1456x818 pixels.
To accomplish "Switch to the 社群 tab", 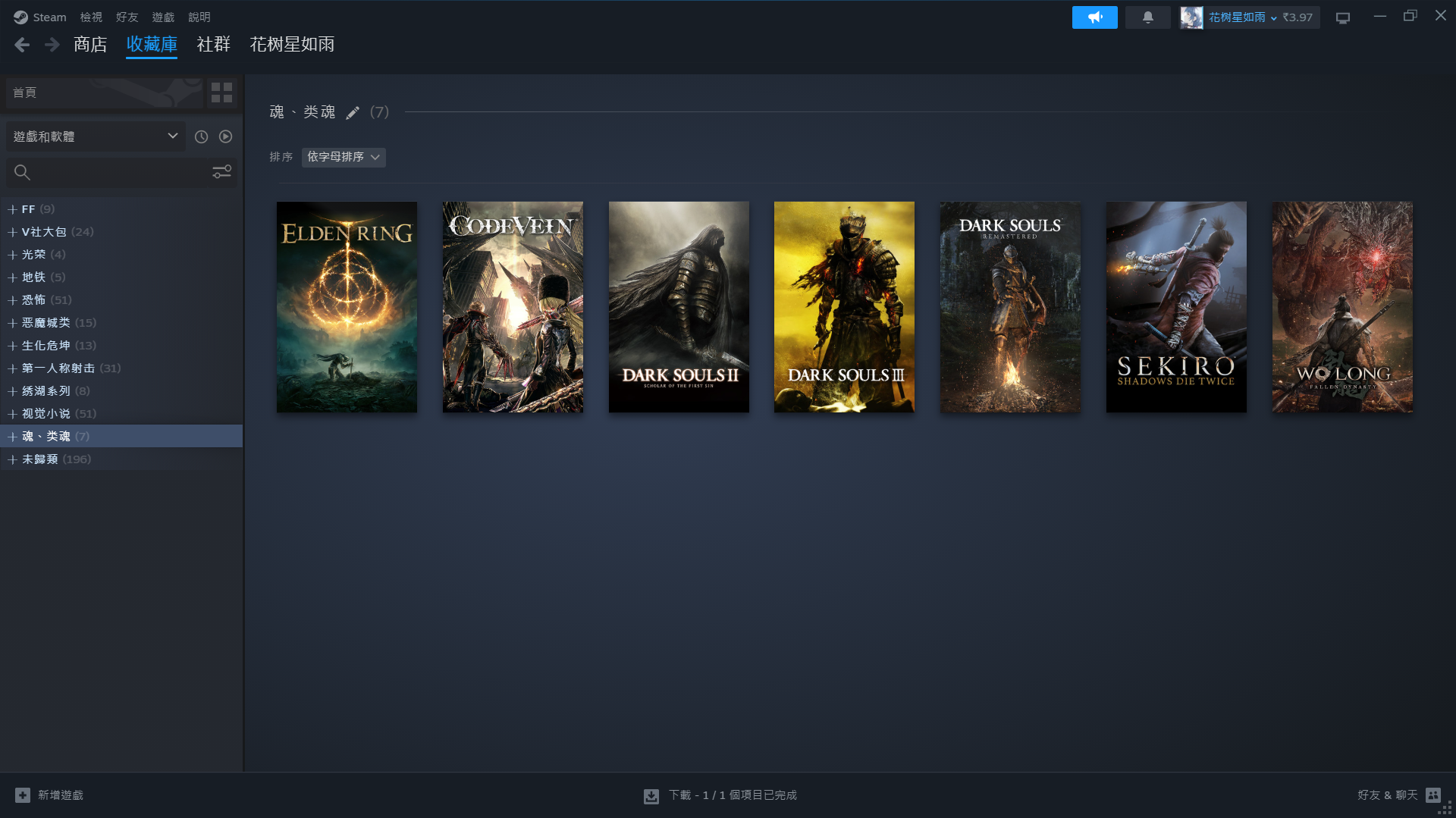I will [x=214, y=45].
